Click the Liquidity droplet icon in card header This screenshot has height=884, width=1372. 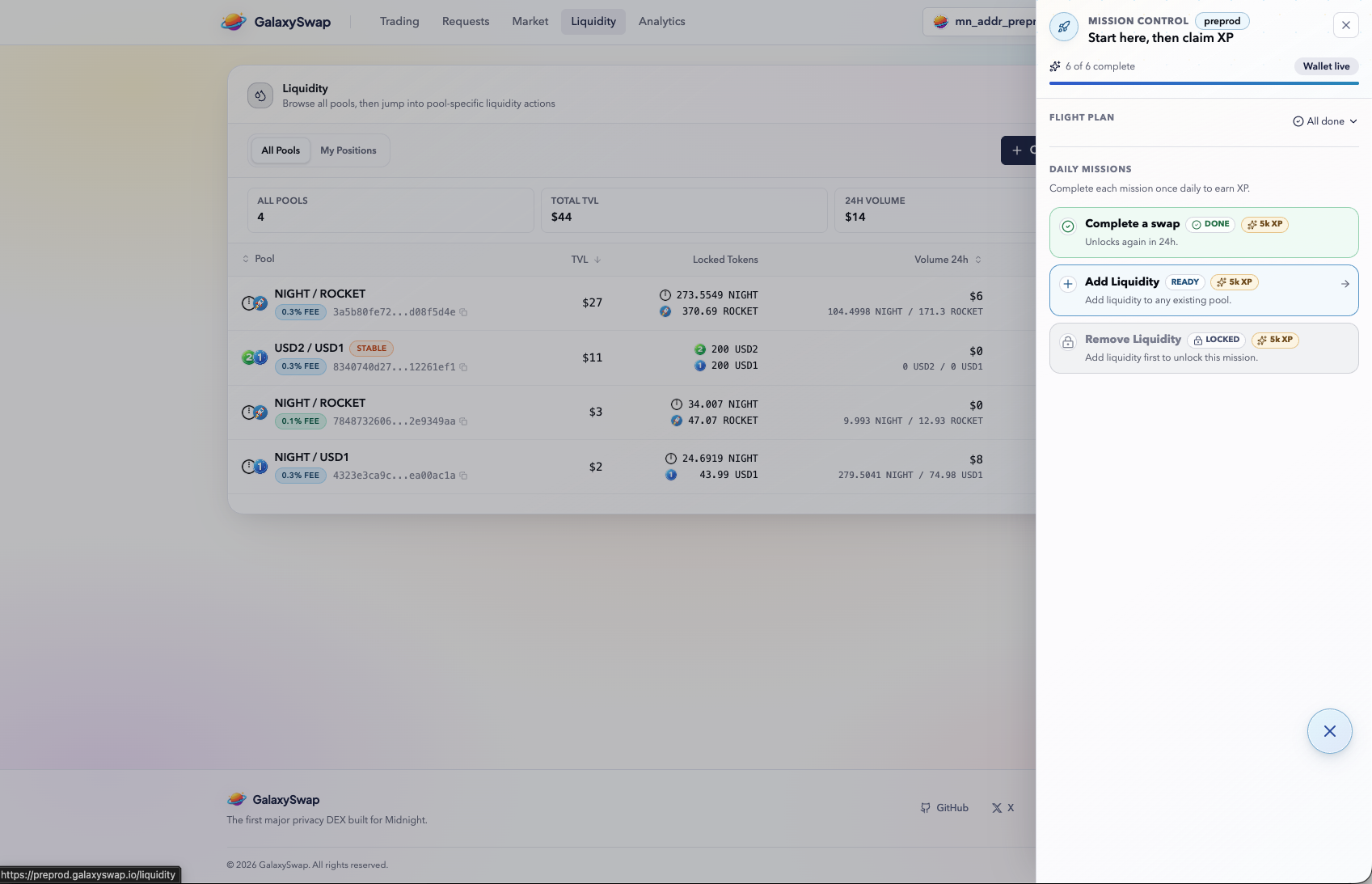pos(260,95)
